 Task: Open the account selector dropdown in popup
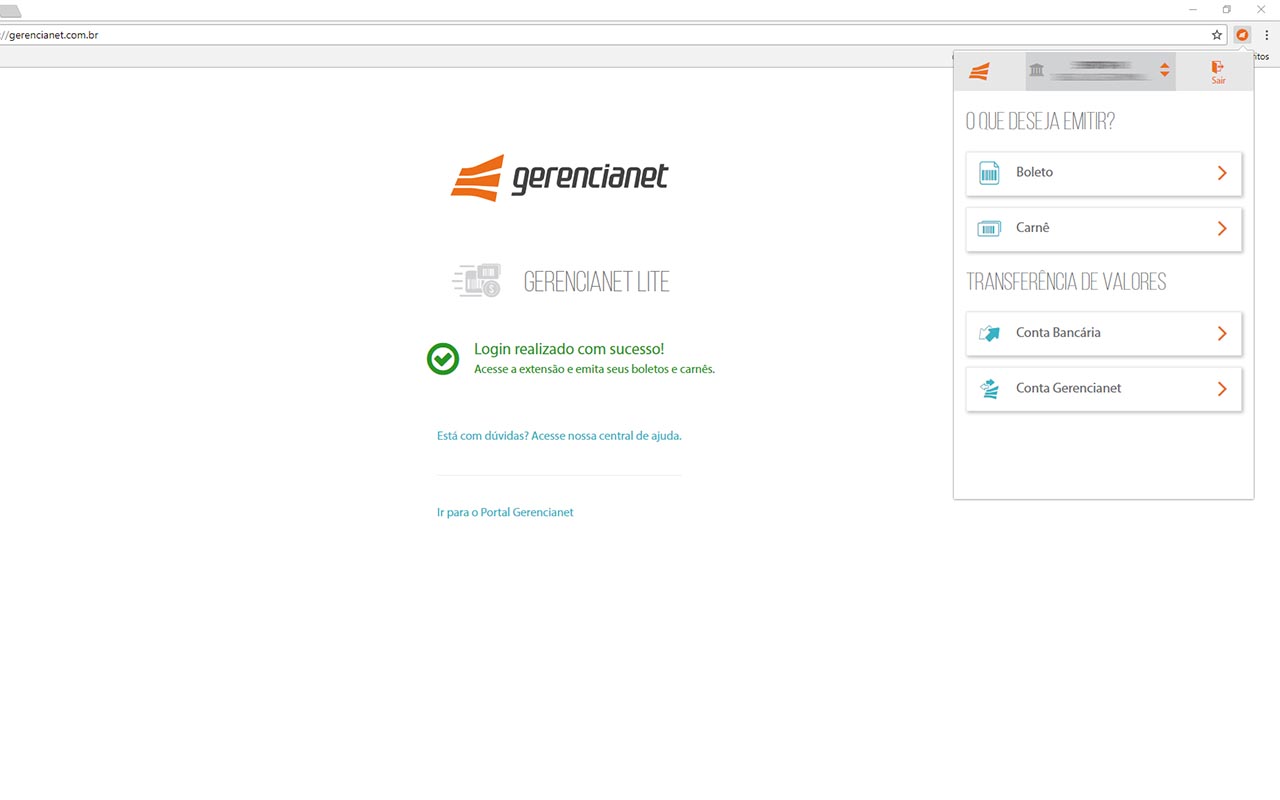[x=1101, y=71]
